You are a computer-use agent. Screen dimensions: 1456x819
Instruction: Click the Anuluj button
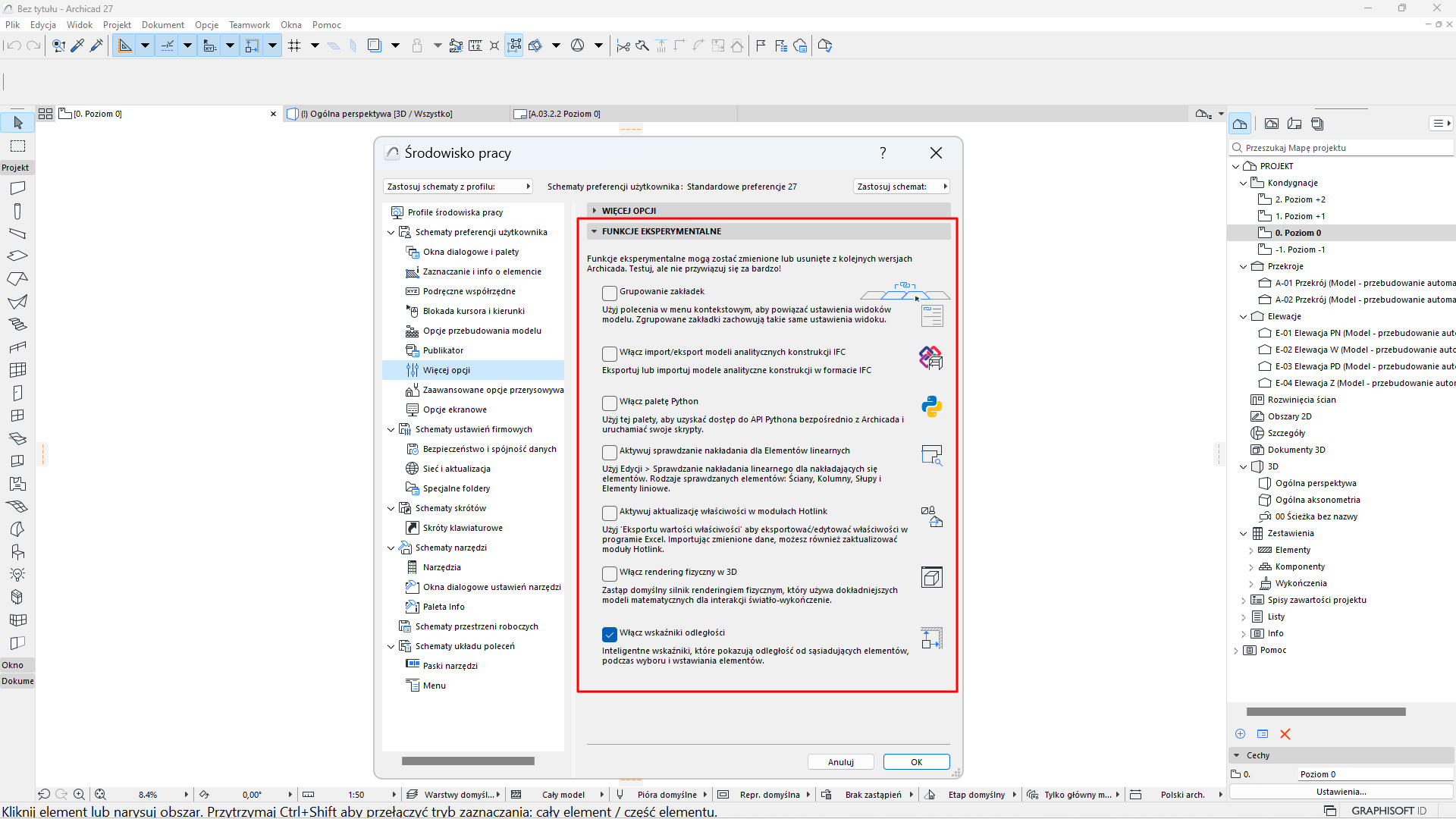[x=840, y=762]
